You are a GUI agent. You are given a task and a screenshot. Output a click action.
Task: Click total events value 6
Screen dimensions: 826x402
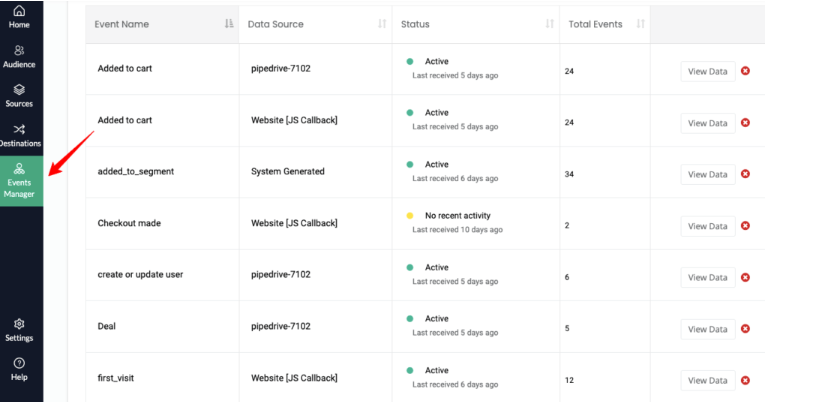567,277
